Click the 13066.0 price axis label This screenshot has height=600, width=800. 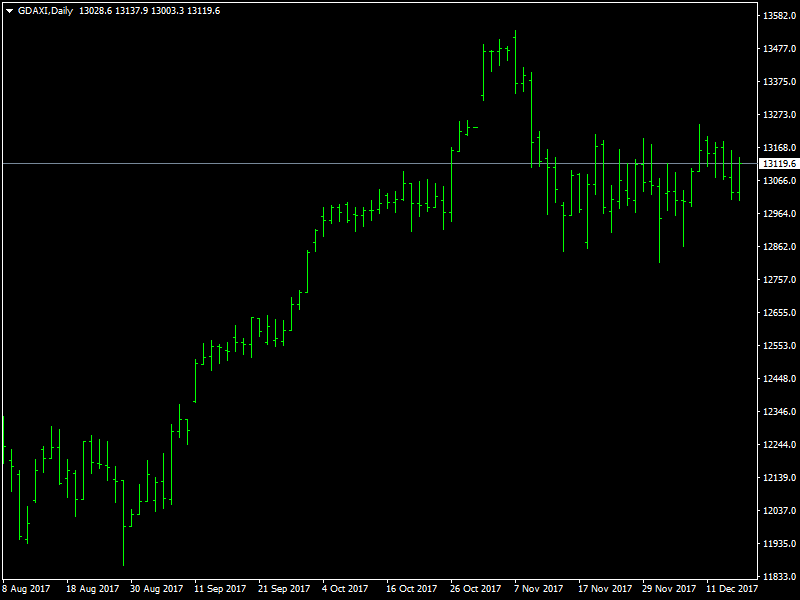779,181
